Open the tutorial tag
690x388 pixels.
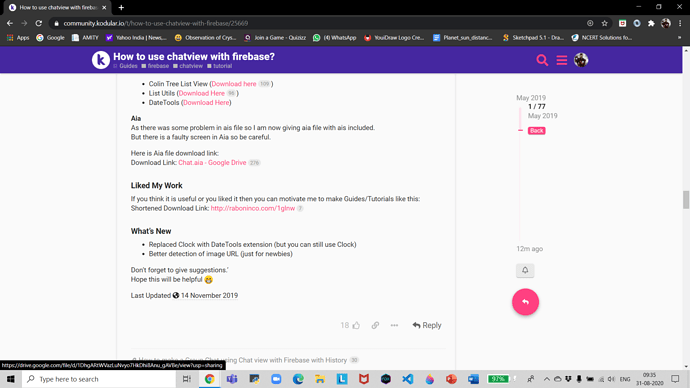point(220,66)
